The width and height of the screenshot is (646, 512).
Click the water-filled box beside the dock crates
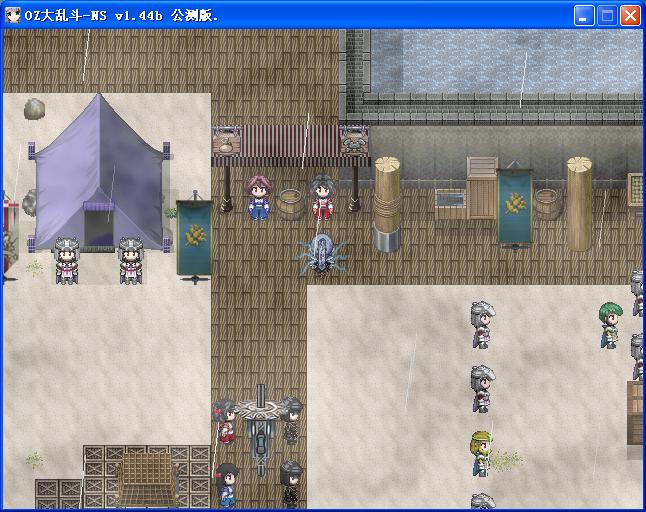(x=451, y=203)
